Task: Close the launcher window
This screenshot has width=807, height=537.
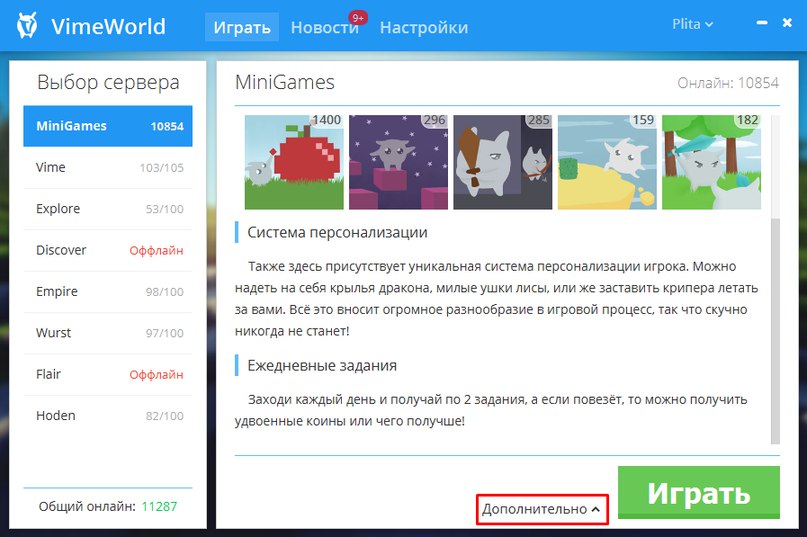Action: 787,23
